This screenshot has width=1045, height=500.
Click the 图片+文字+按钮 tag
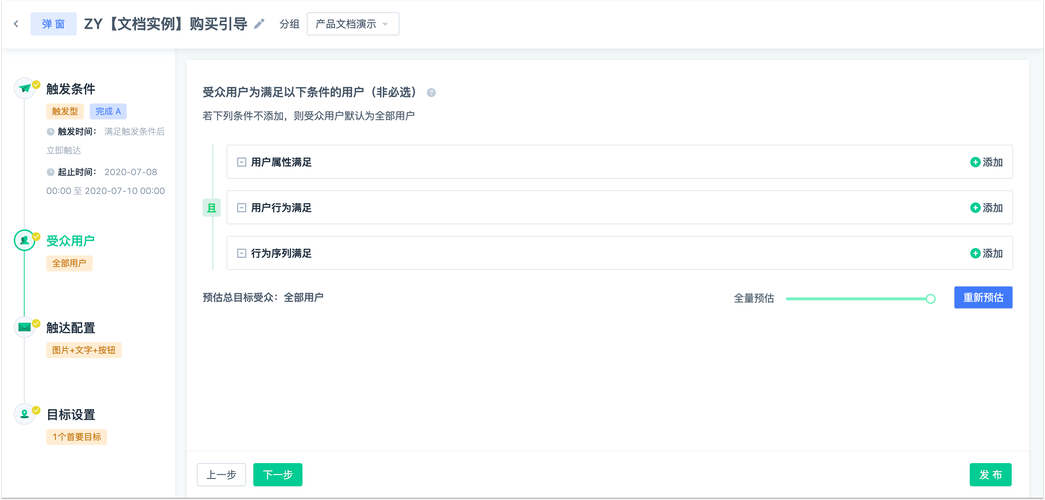84,350
